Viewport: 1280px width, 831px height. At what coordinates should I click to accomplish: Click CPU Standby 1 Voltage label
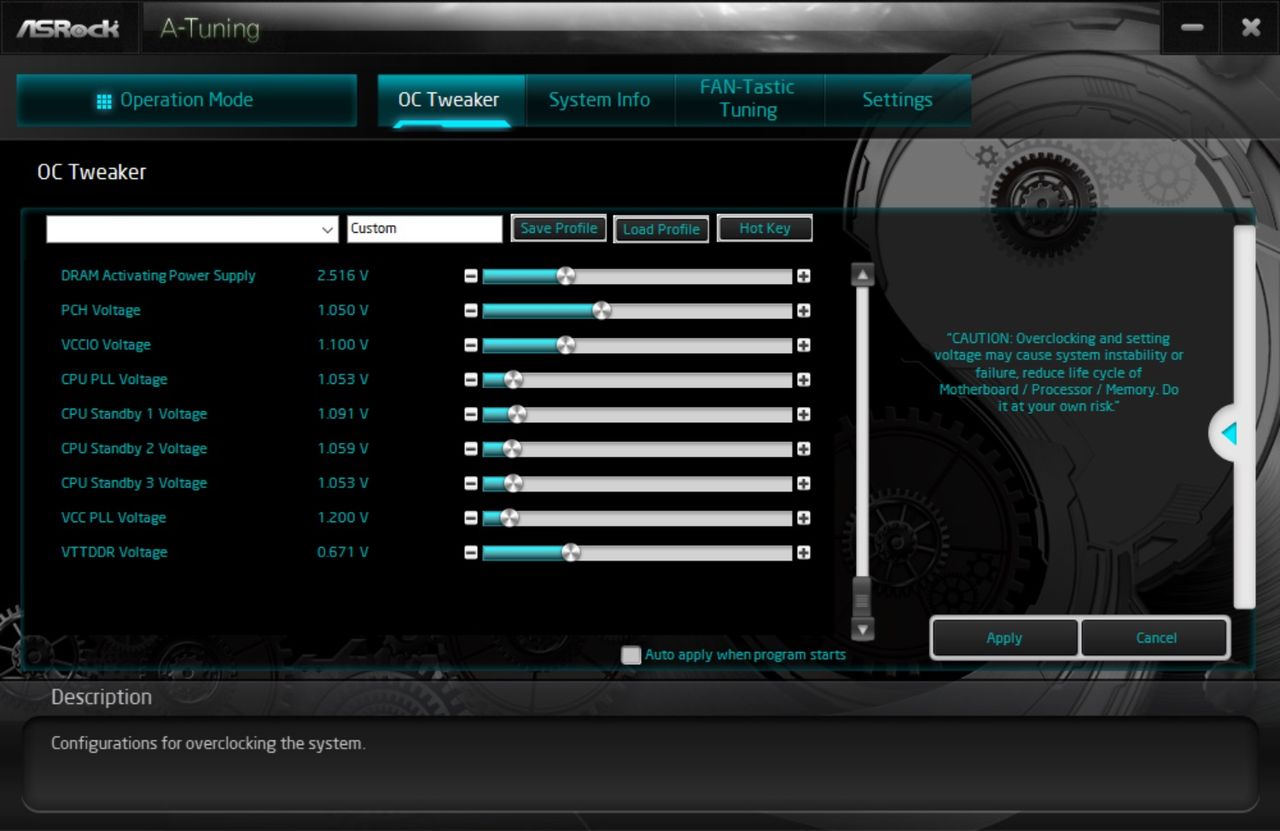tap(134, 414)
